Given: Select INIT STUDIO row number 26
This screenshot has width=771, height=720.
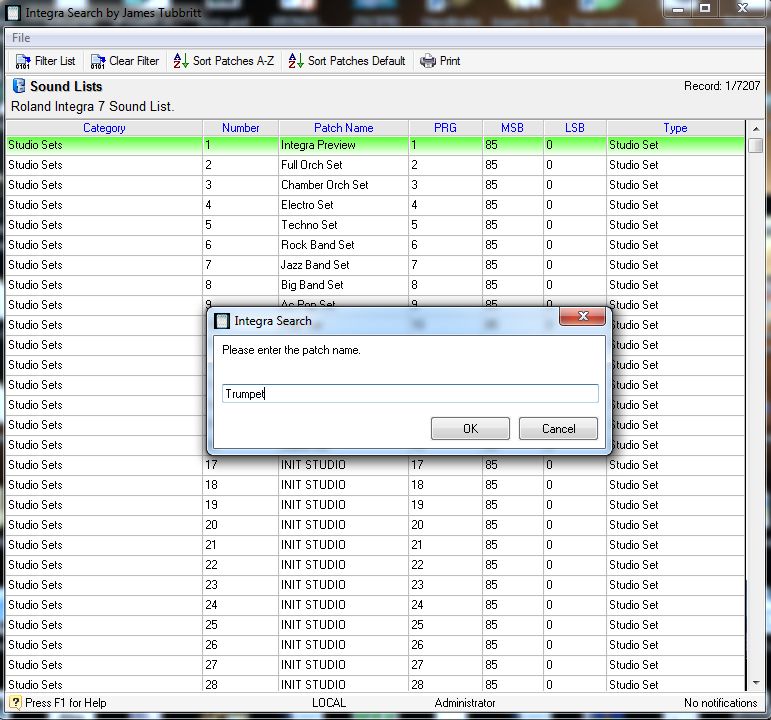Looking at the screenshot, I should [375, 645].
